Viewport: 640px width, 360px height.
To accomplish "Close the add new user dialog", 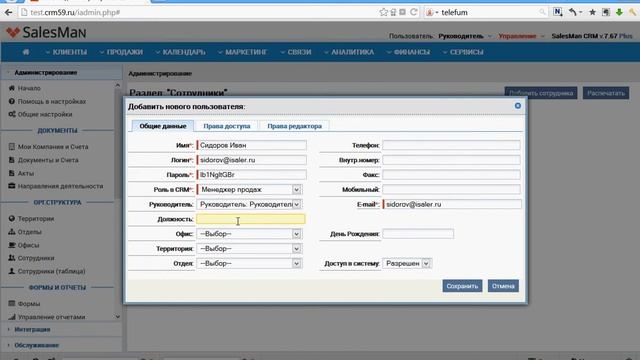I will [518, 106].
